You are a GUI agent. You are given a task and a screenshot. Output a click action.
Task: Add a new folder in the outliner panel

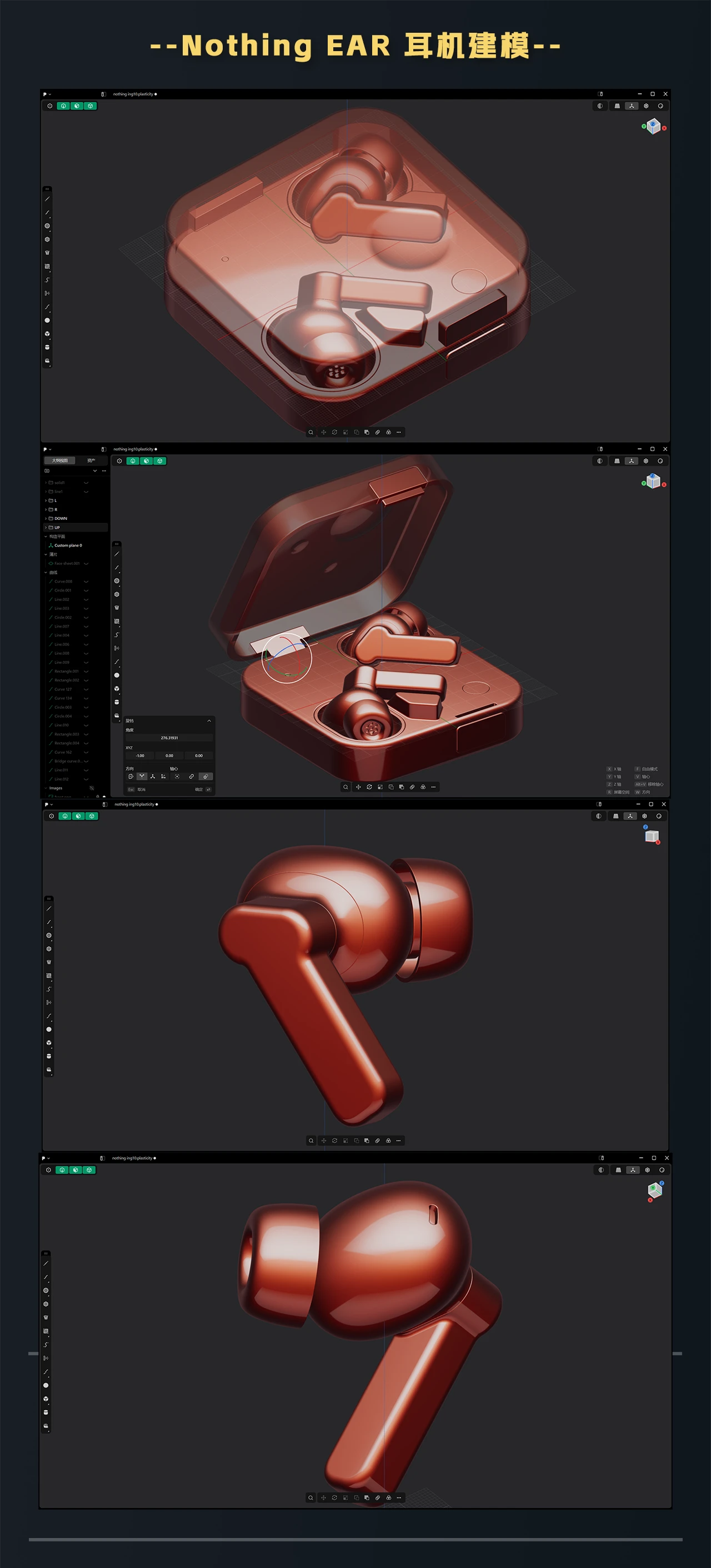(47, 470)
